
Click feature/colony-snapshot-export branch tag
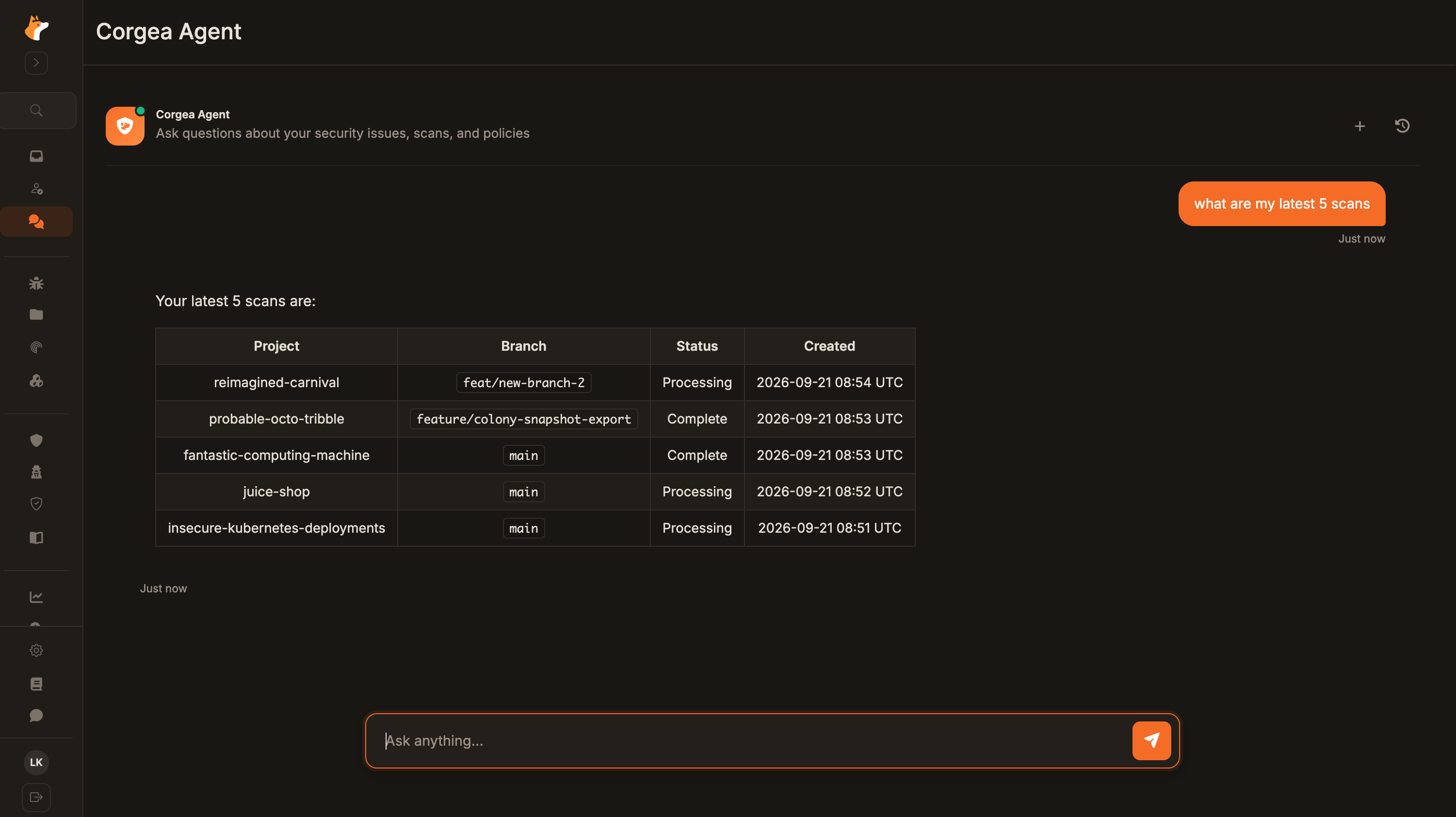tap(523, 419)
